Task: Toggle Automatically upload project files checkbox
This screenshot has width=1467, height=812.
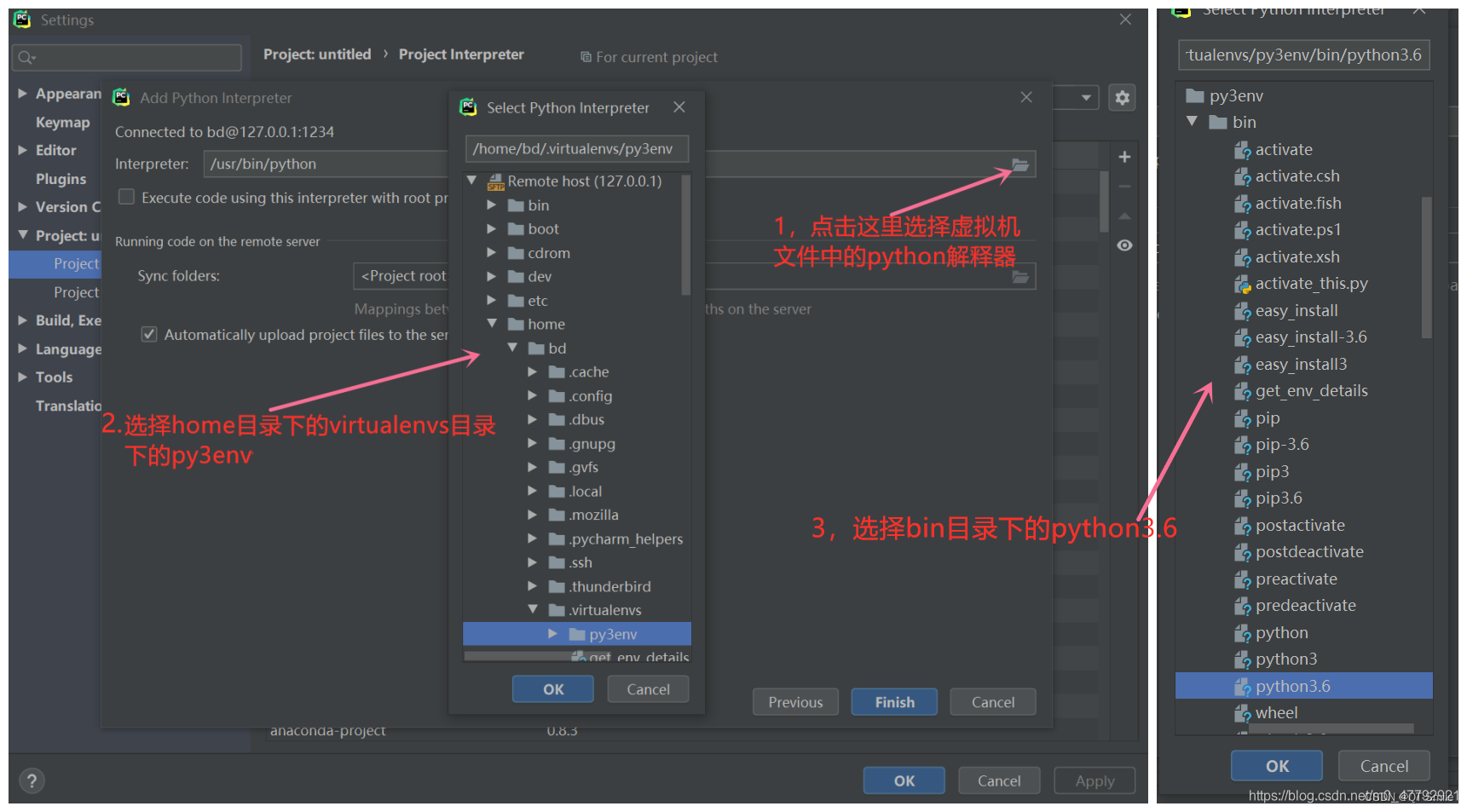Action: (x=149, y=334)
